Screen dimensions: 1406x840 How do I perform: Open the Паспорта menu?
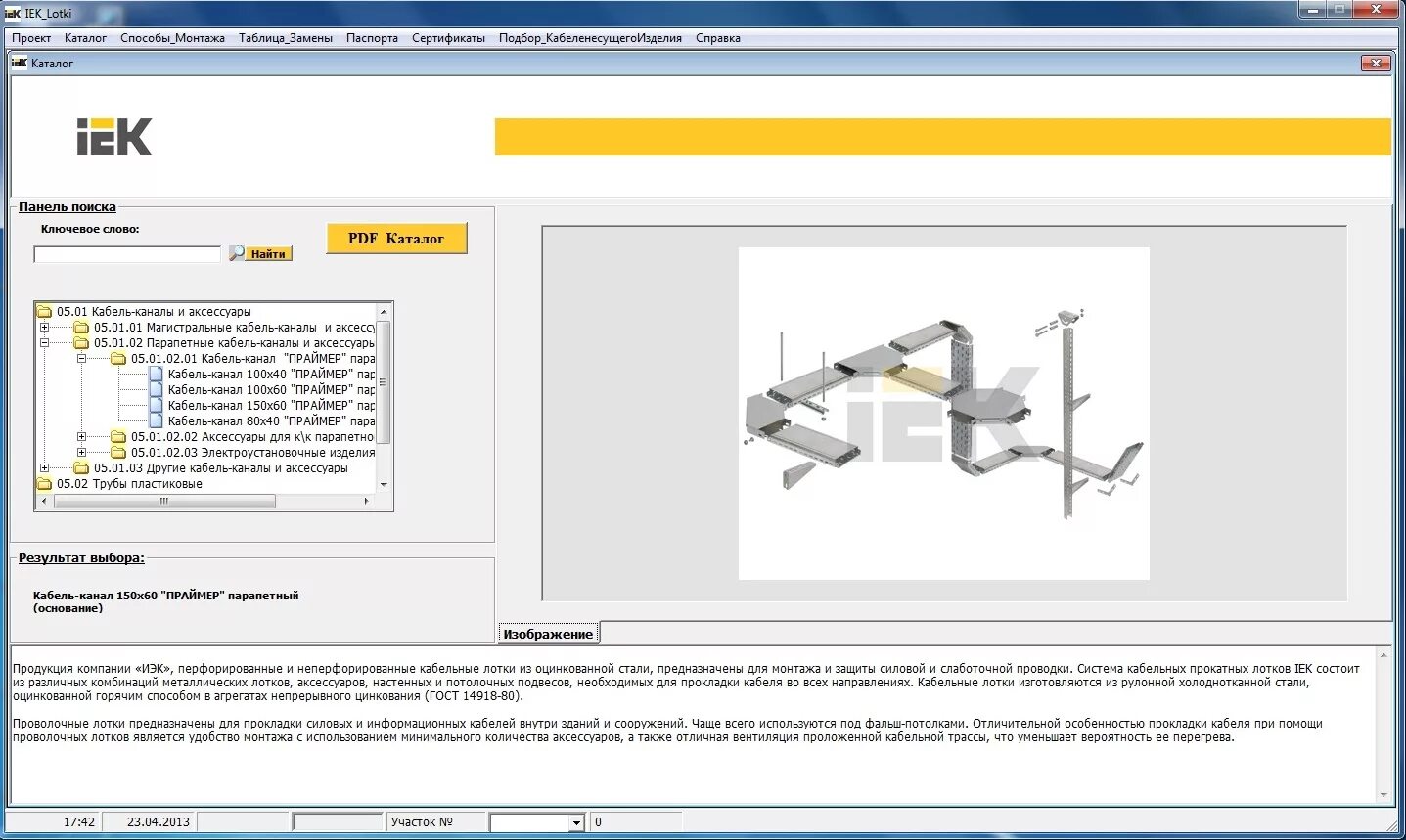coord(372,38)
